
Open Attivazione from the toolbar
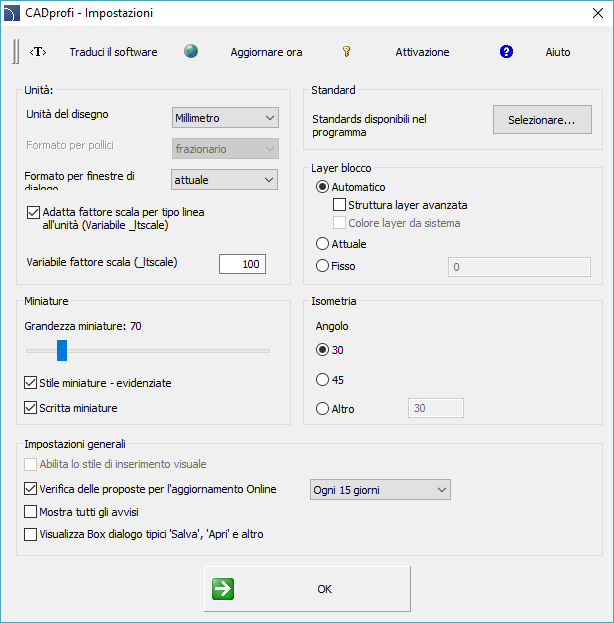(x=422, y=52)
